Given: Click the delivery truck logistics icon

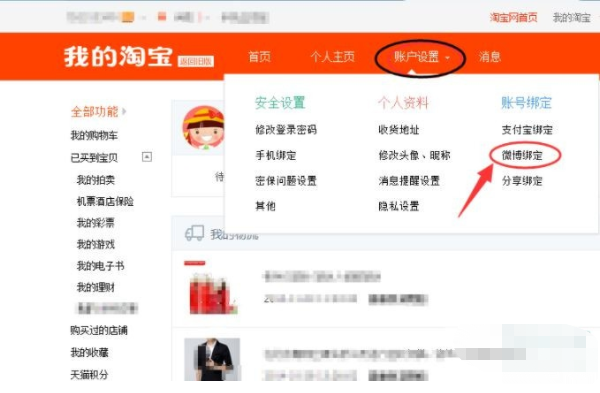Looking at the screenshot, I should [x=194, y=233].
